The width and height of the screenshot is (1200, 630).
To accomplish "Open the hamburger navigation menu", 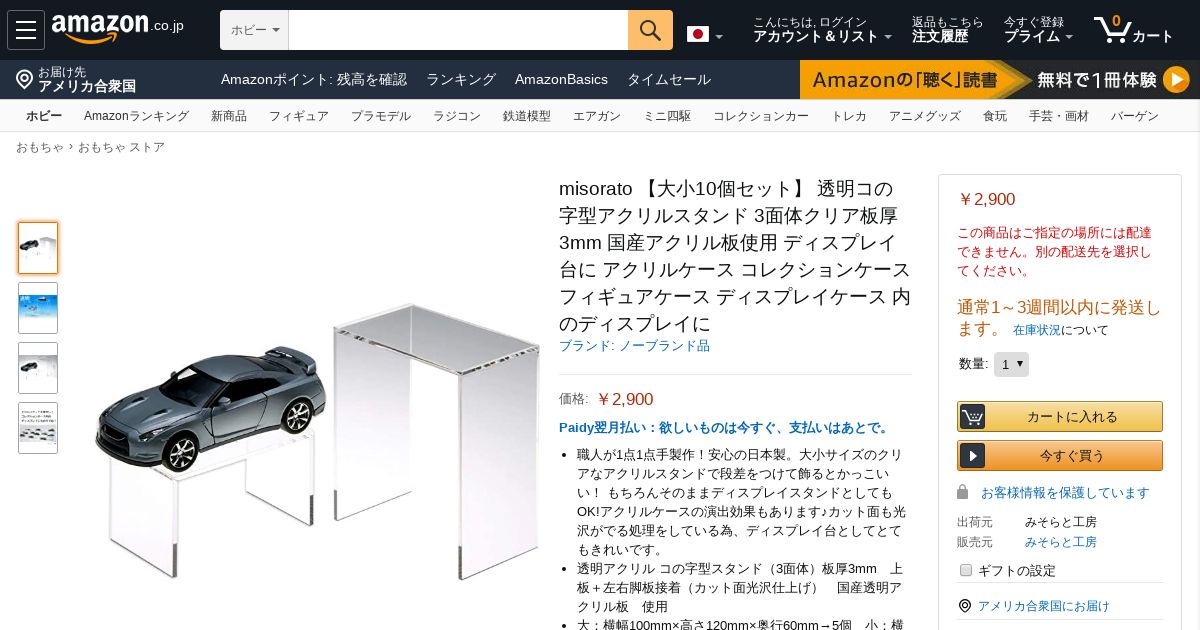I will [x=26, y=30].
